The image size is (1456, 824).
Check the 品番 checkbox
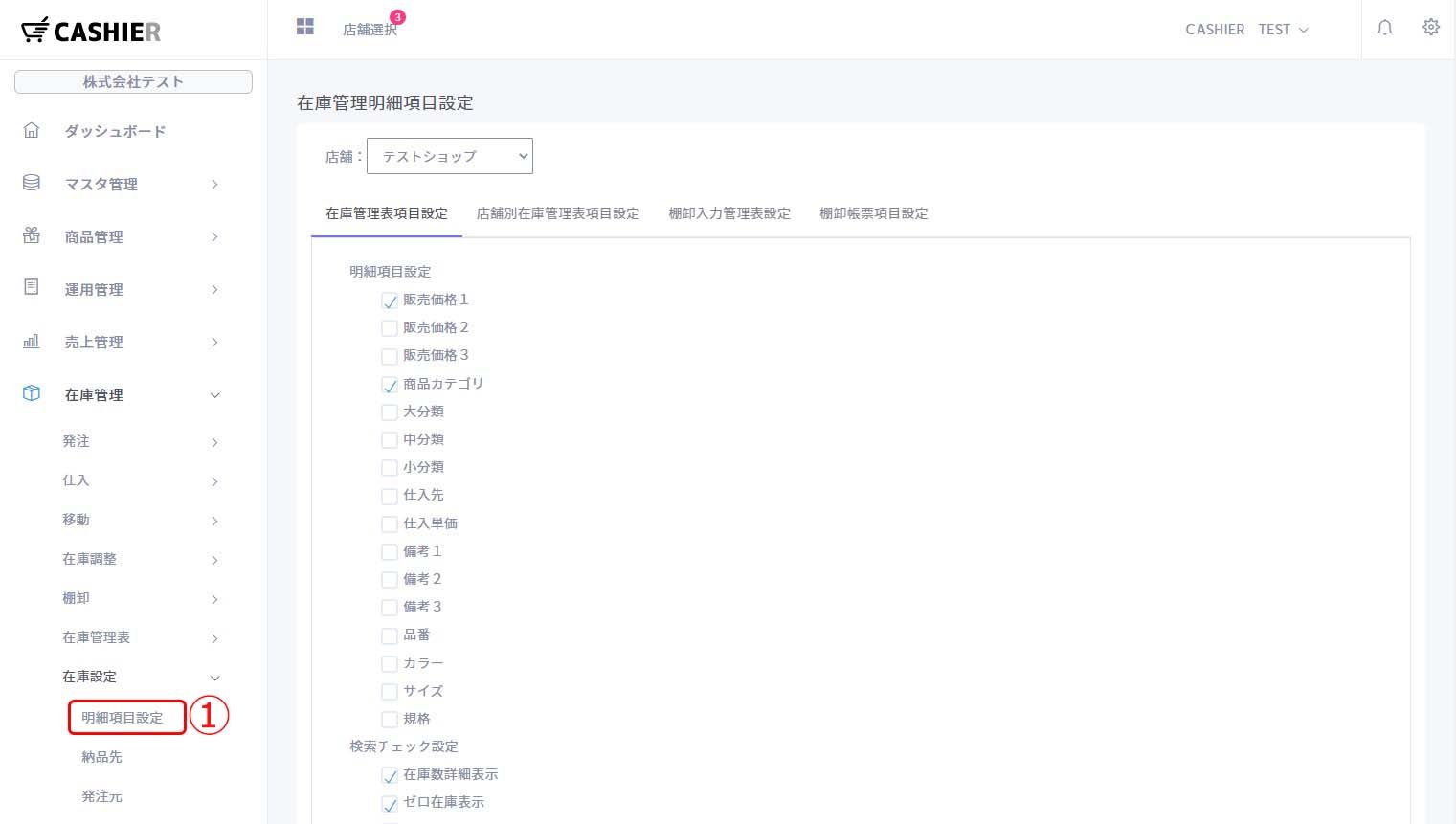coord(390,635)
